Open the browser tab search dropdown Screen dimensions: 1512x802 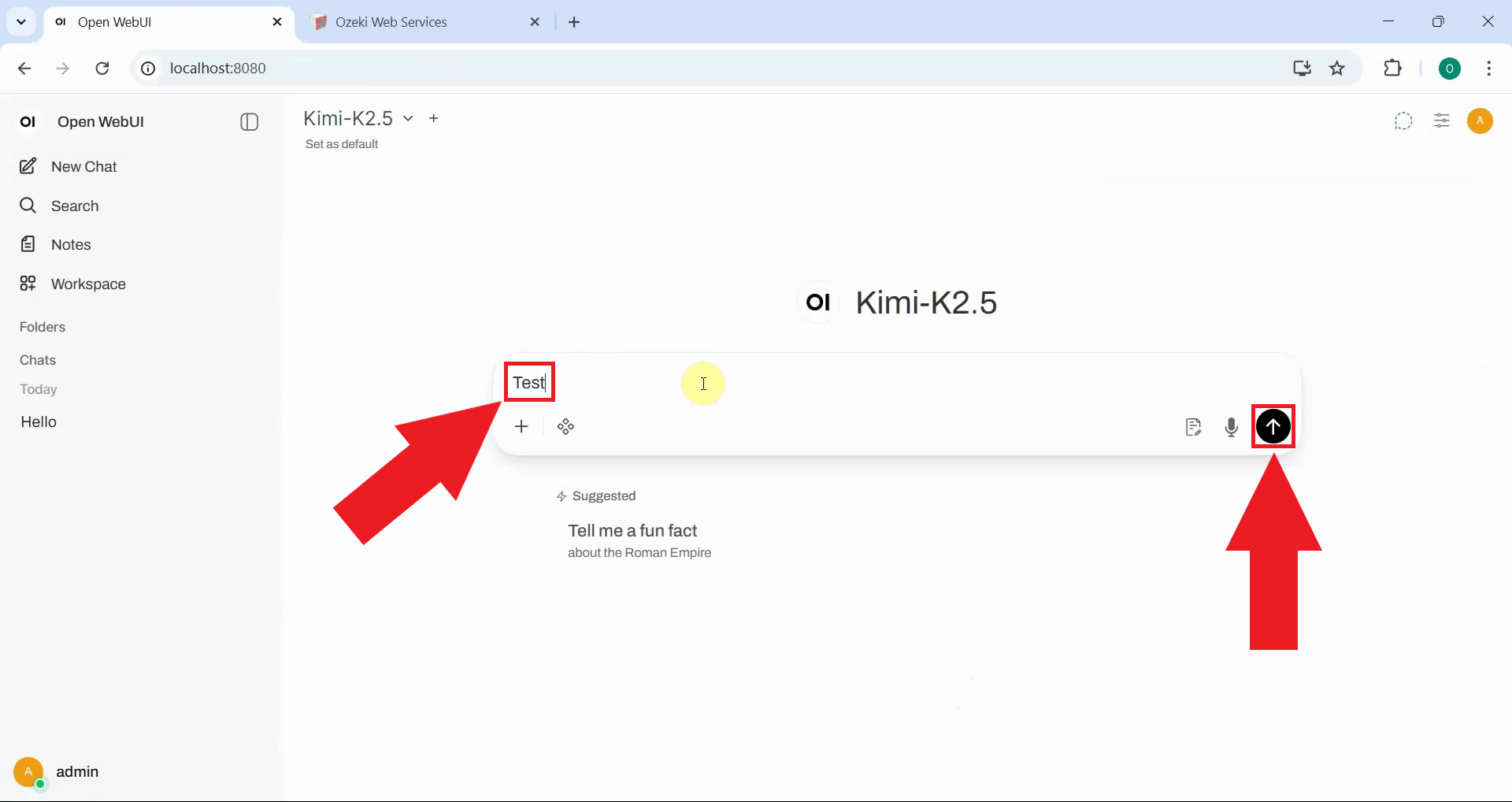[x=21, y=21]
